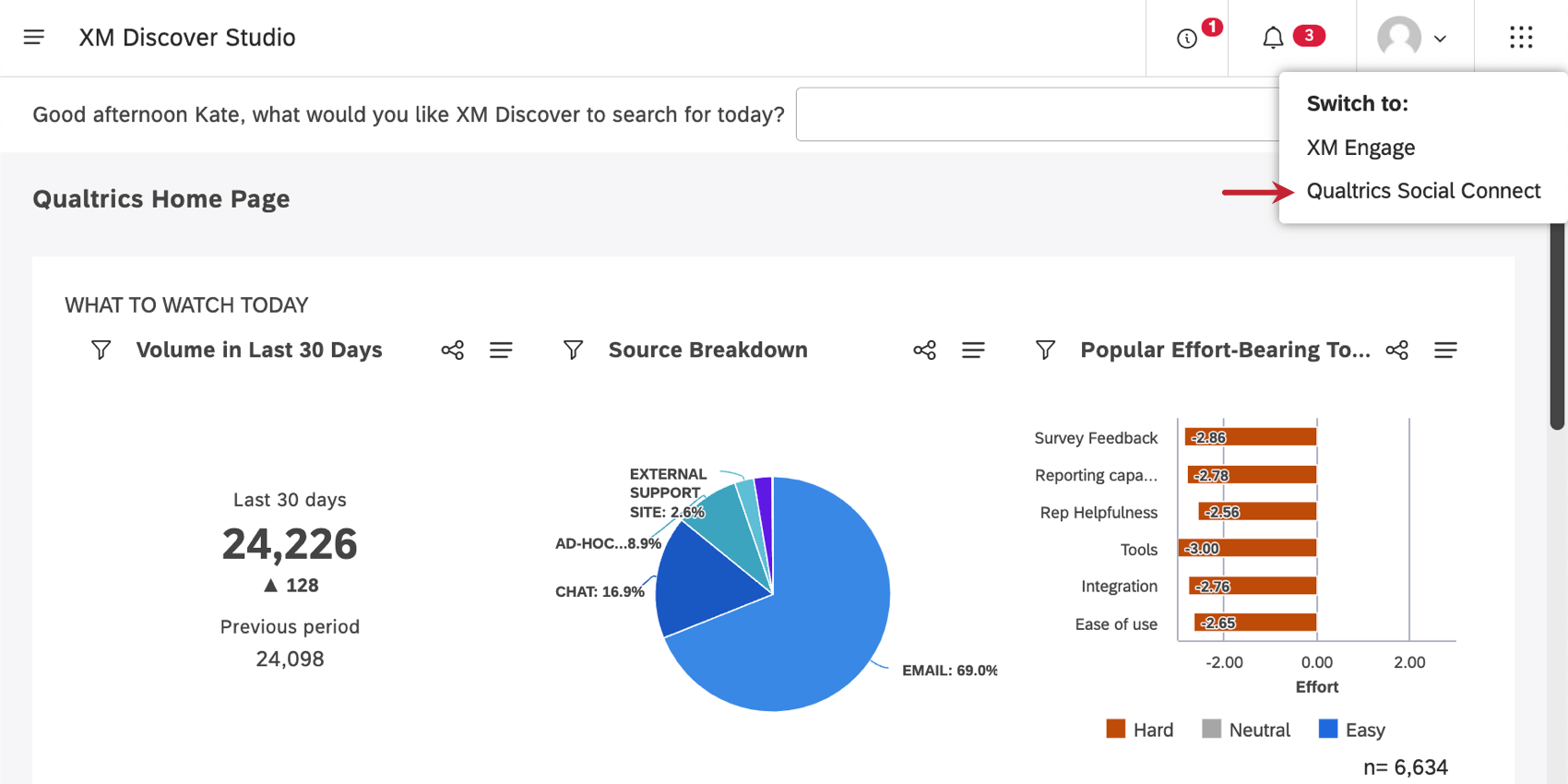Open the Popular Effort-Bearing Topics widget menu
Image resolution: width=1568 pixels, height=784 pixels.
tap(1445, 350)
